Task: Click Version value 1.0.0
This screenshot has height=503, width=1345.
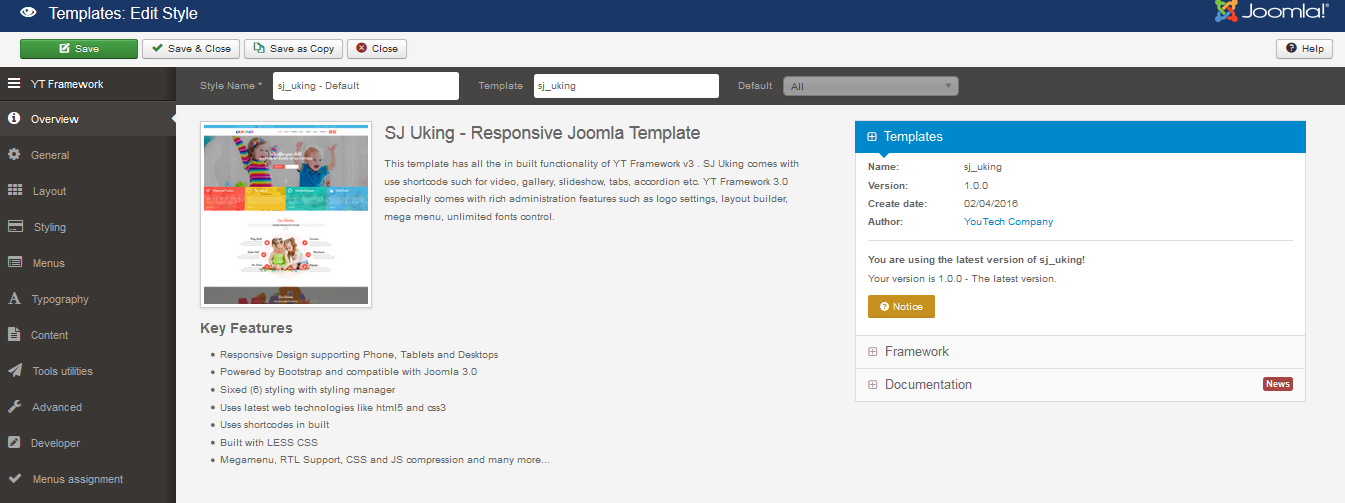Action: pos(976,185)
